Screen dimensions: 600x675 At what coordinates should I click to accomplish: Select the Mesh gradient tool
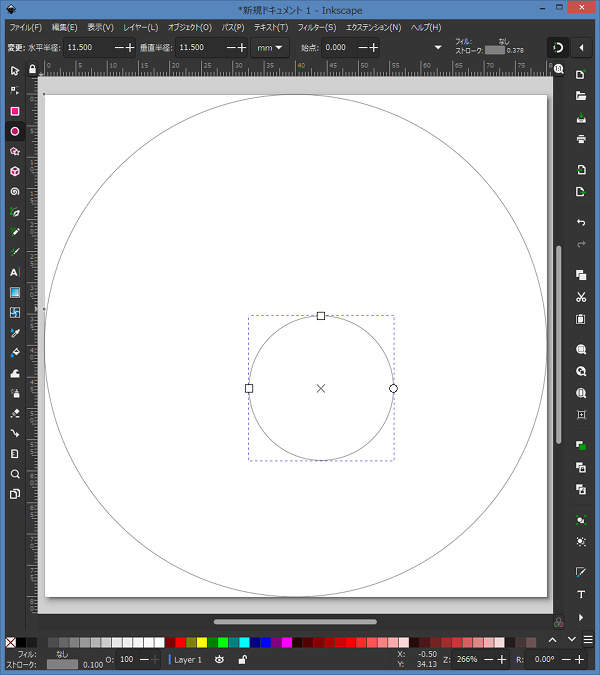[x=15, y=313]
